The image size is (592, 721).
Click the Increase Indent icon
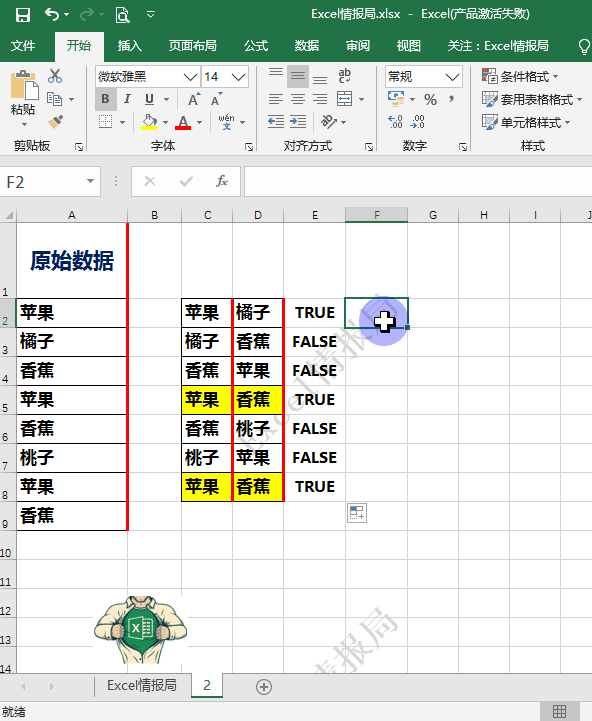[298, 122]
